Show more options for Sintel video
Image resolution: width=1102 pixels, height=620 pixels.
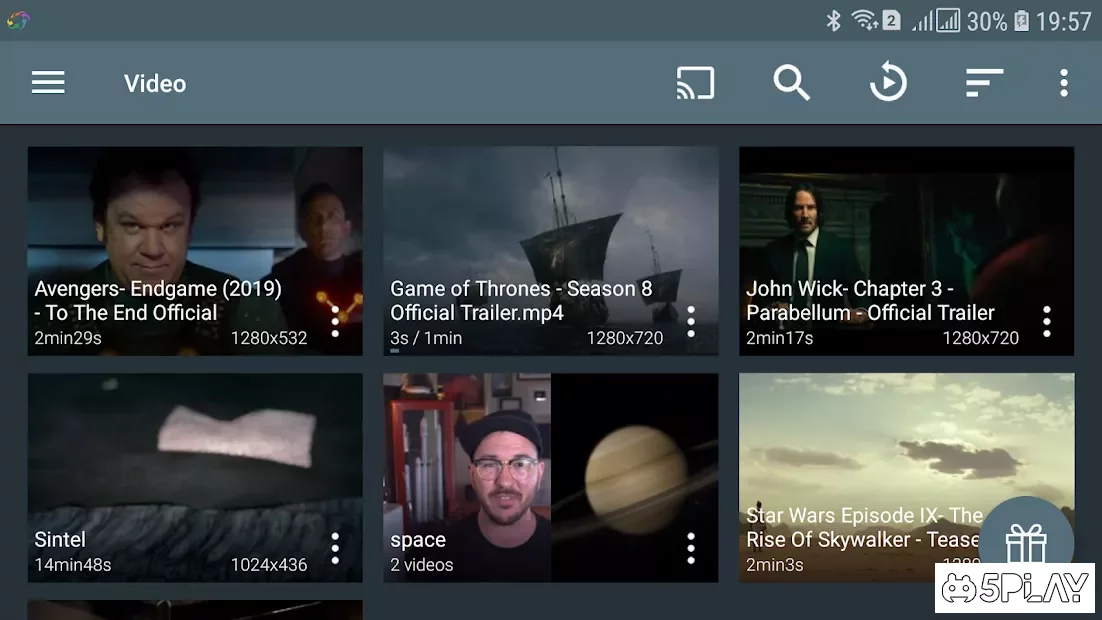[x=335, y=548]
